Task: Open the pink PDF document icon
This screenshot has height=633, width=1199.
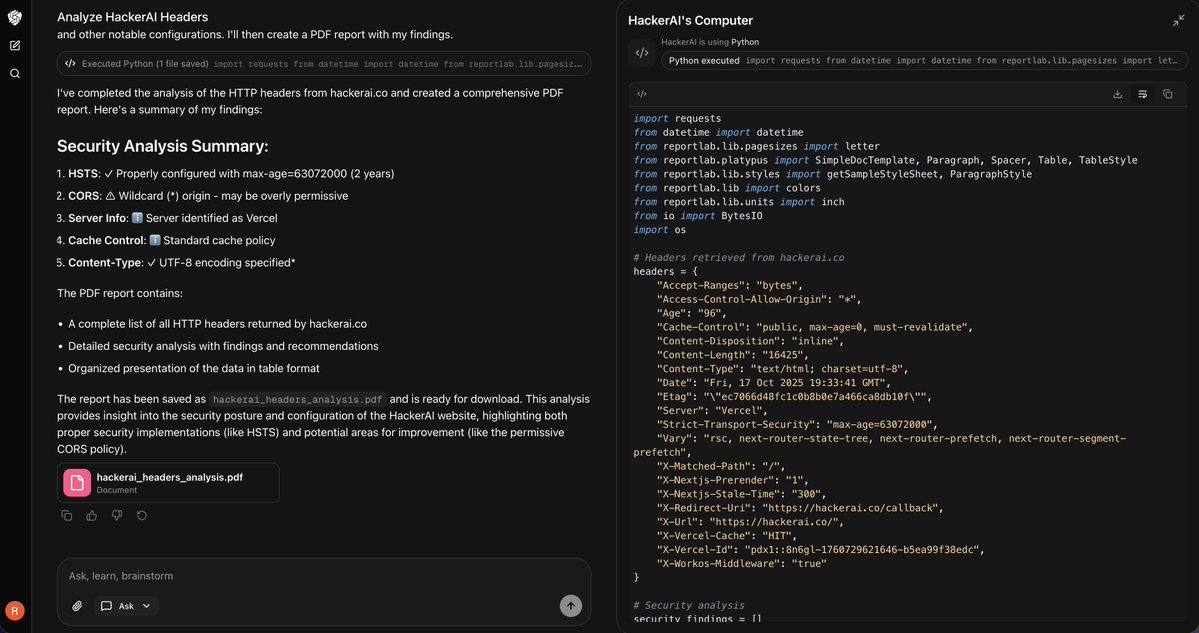Action: [x=77, y=483]
